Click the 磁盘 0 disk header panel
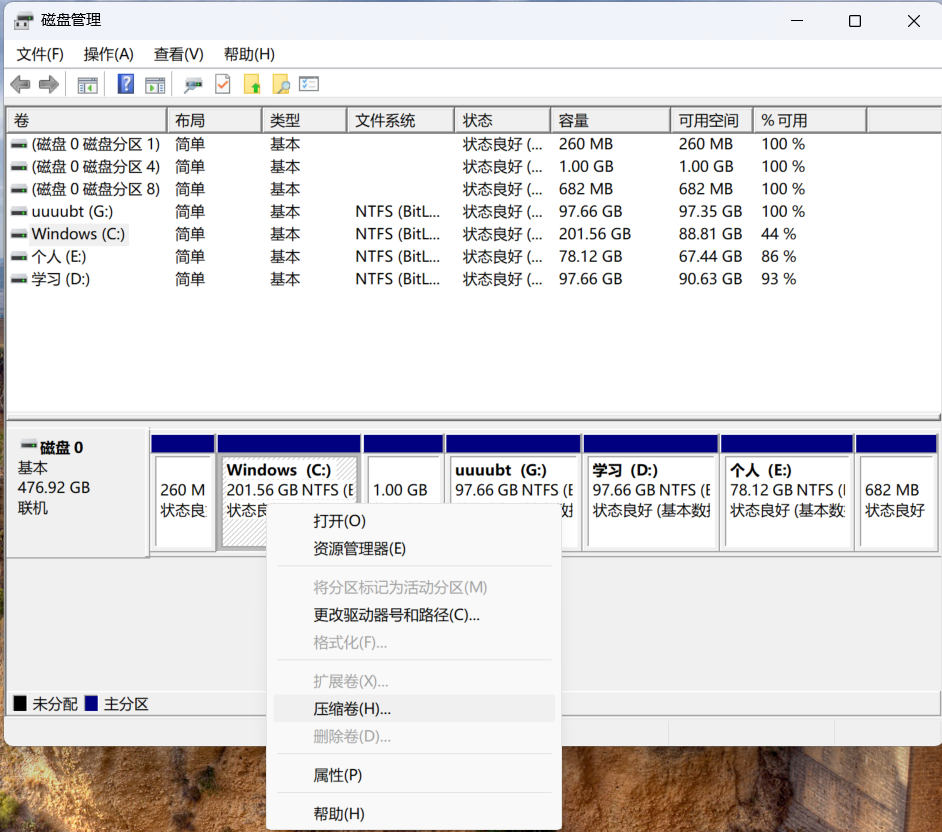 (77, 493)
